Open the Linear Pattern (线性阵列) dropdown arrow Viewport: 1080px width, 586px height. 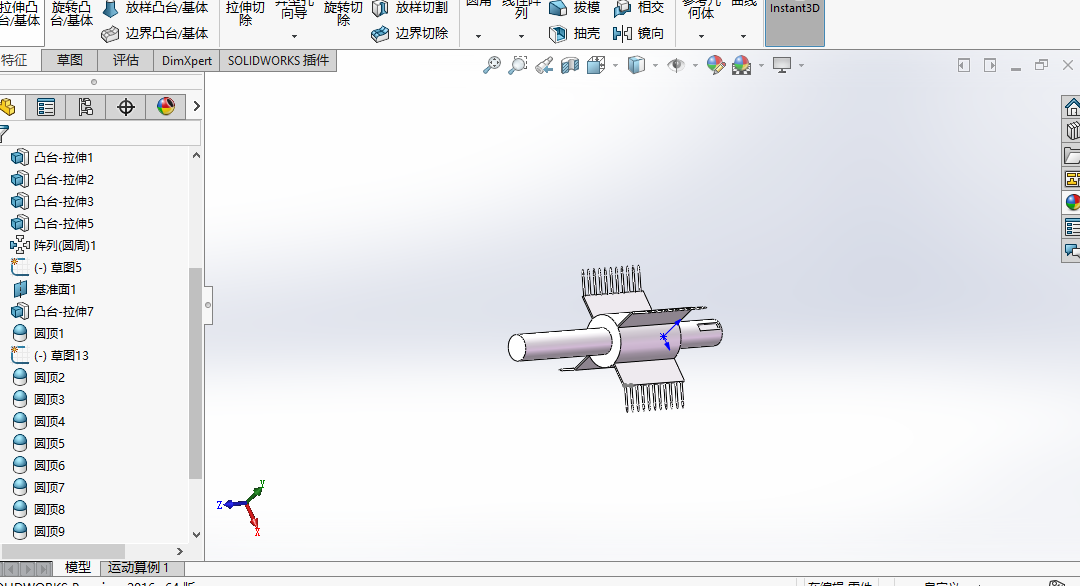[521, 36]
